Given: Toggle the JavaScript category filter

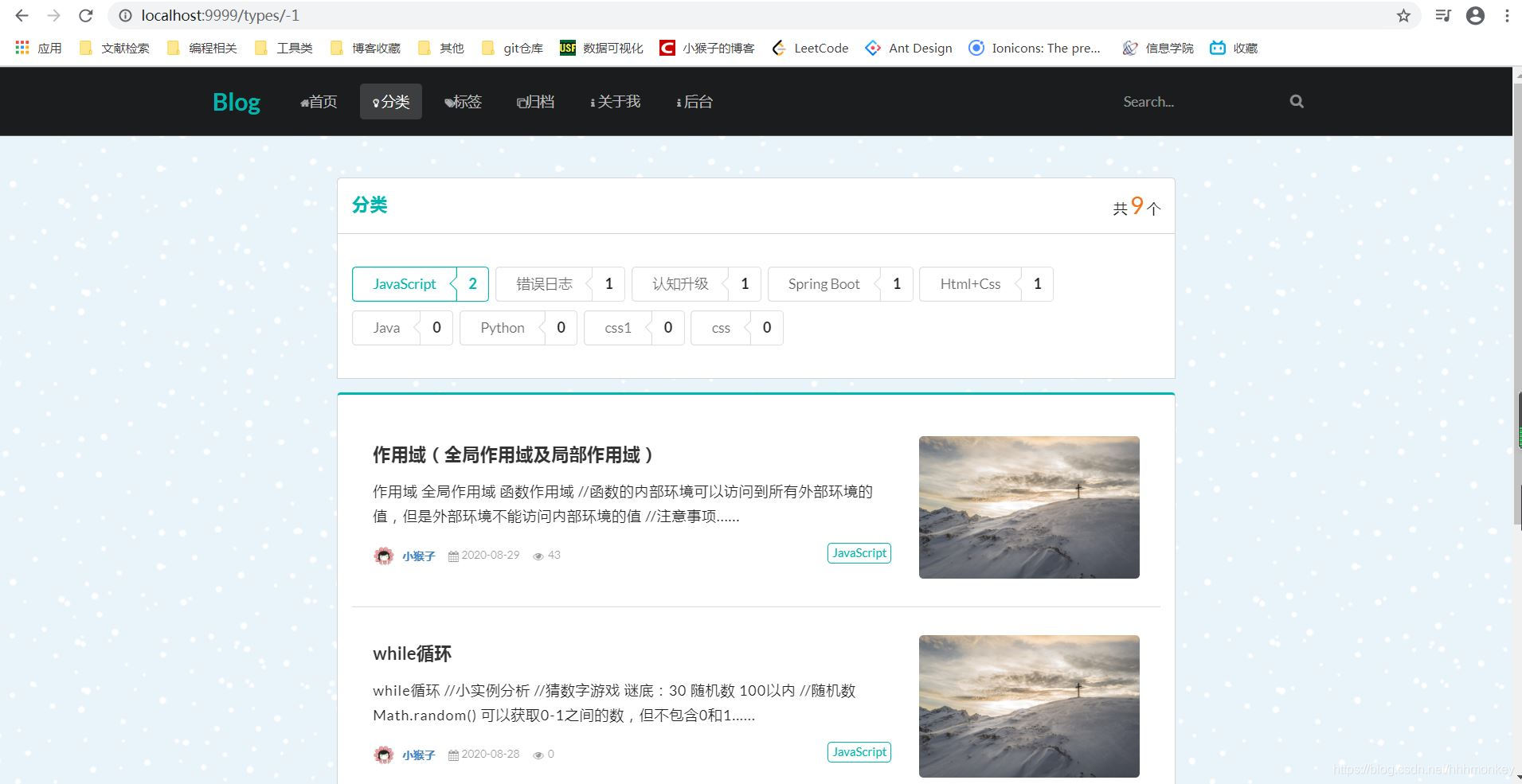Looking at the screenshot, I should point(405,283).
